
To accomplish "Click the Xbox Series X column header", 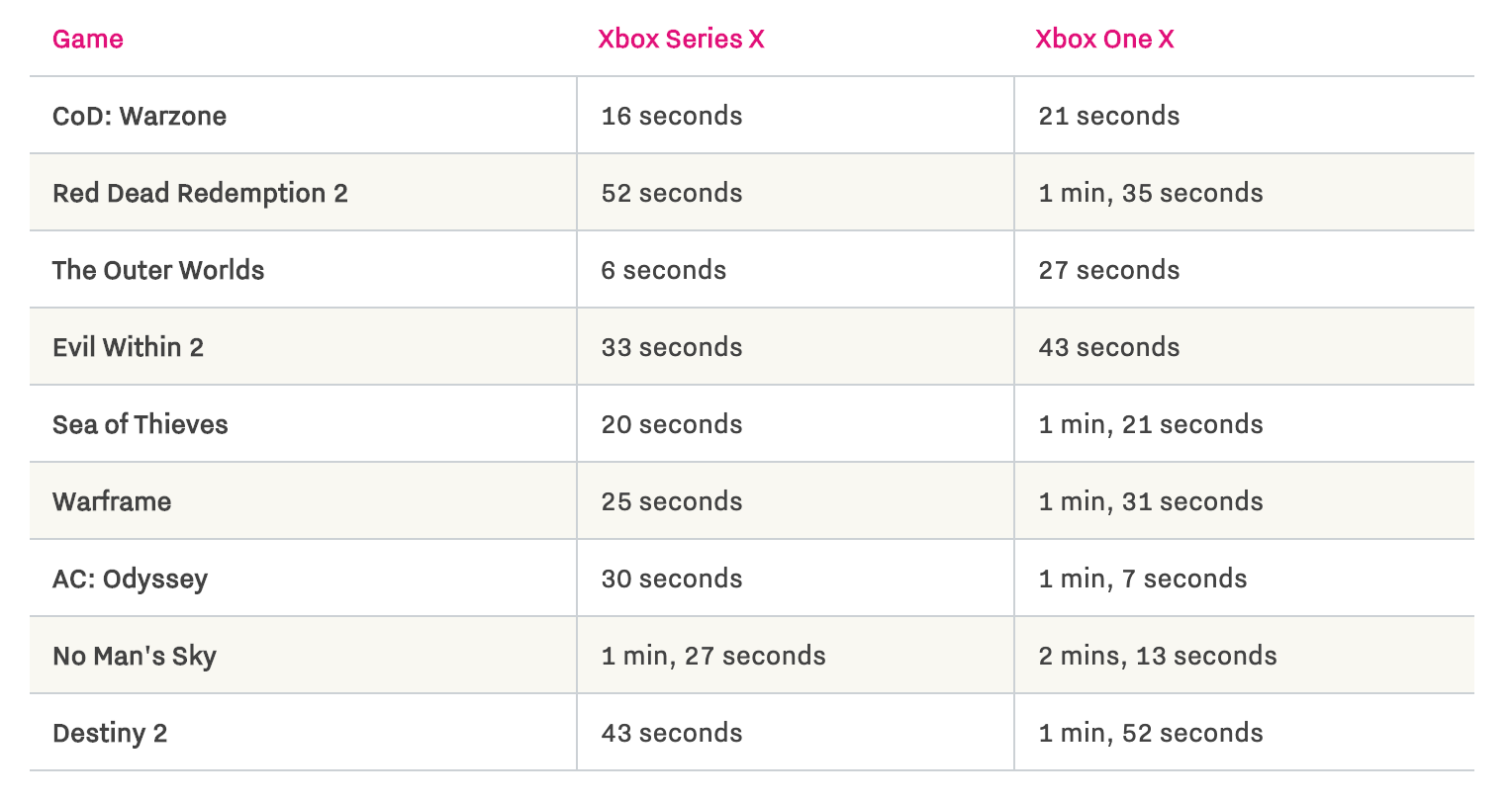I will (x=681, y=40).
